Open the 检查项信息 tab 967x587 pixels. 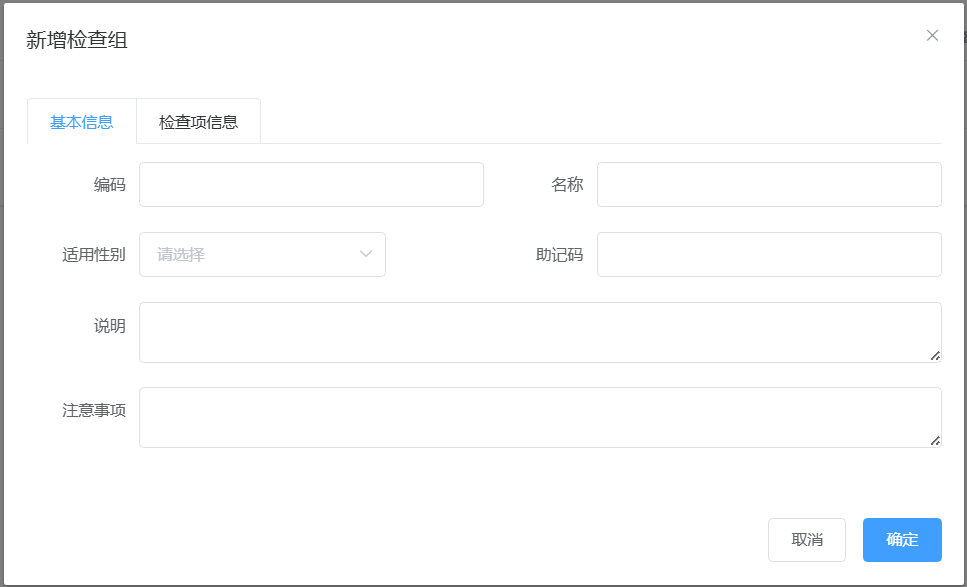(198, 121)
